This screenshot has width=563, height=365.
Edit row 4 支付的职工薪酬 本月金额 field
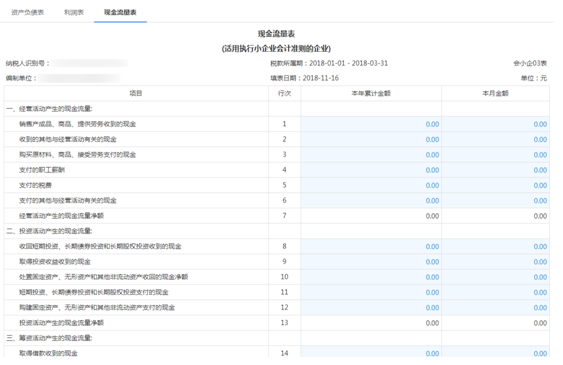coord(495,170)
